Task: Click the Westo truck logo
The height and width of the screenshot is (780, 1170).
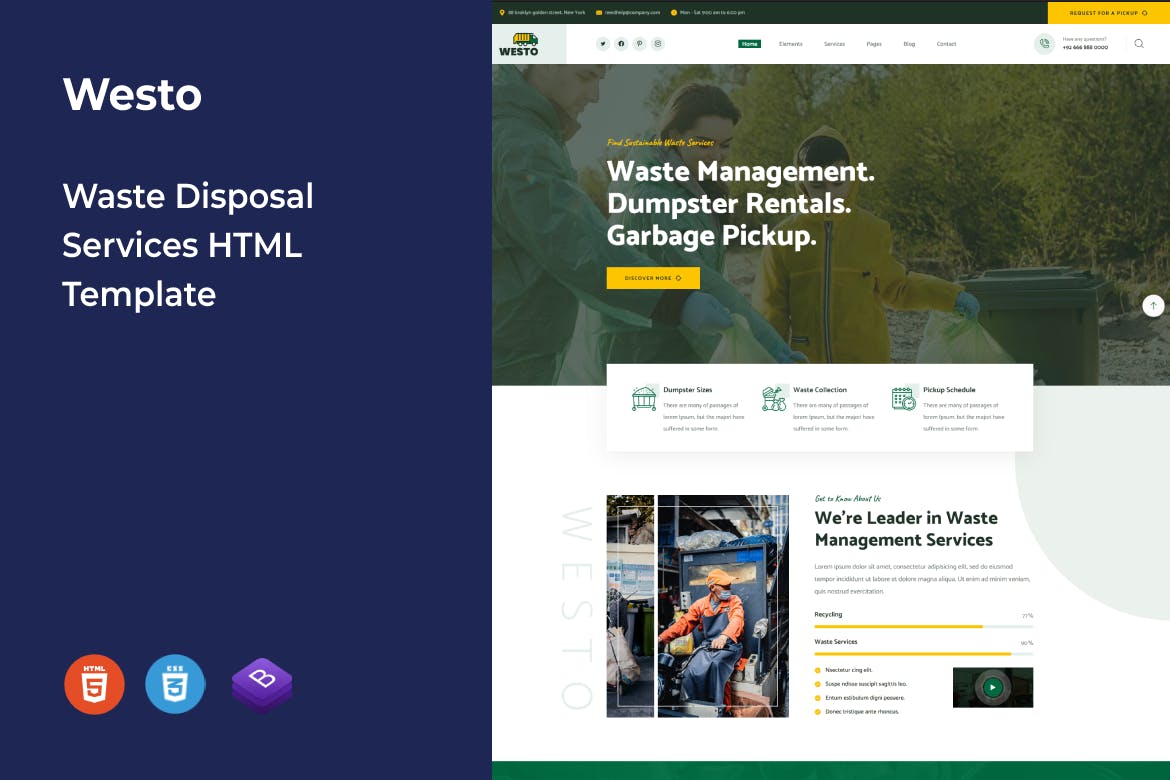Action: coord(519,44)
